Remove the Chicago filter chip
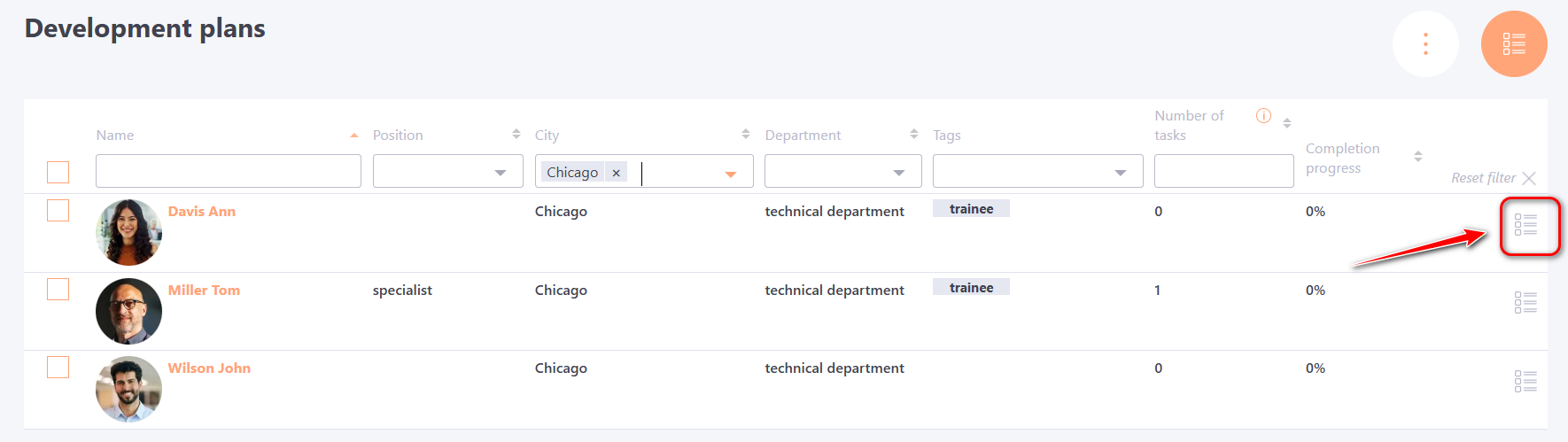The image size is (1568, 442). coord(616,173)
